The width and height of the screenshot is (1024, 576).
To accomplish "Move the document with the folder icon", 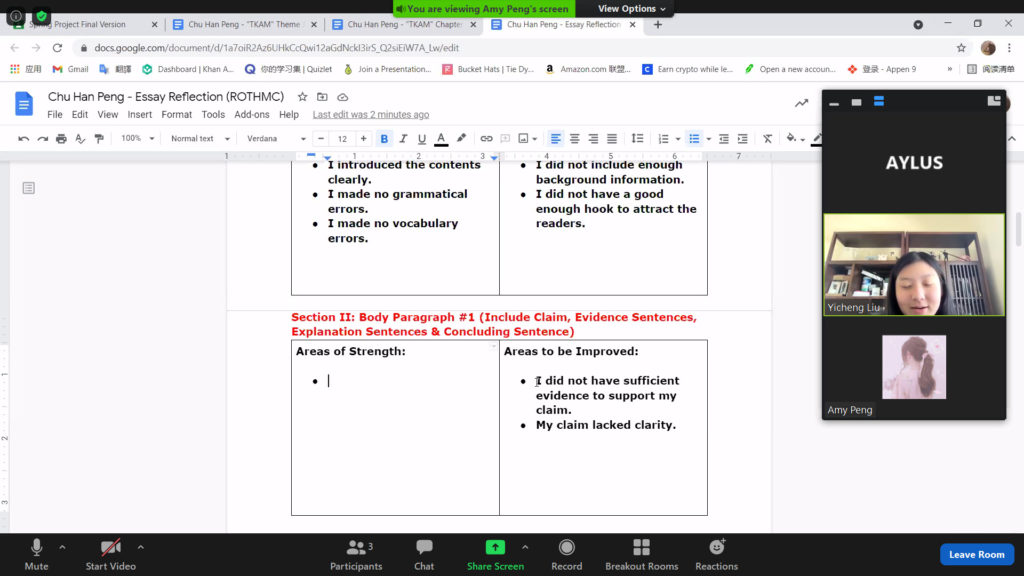I will click(322, 97).
